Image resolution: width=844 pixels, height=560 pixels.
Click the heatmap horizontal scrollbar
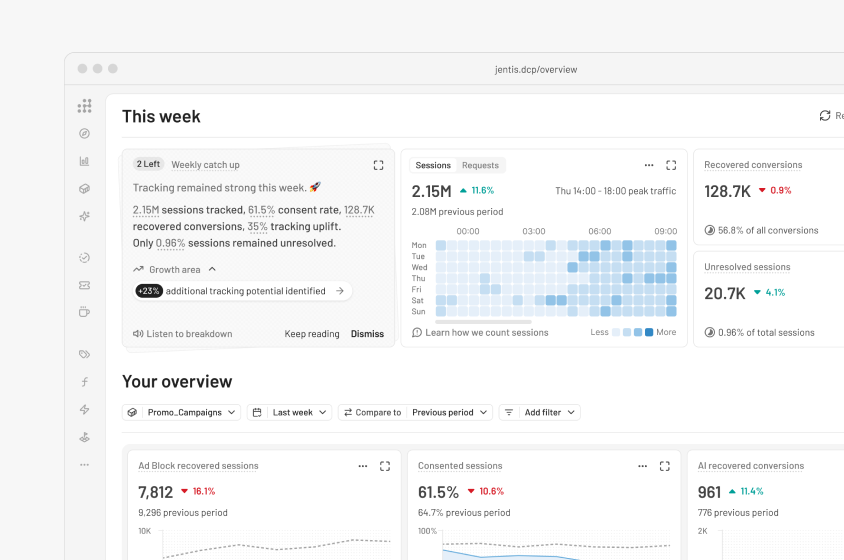[483, 322]
